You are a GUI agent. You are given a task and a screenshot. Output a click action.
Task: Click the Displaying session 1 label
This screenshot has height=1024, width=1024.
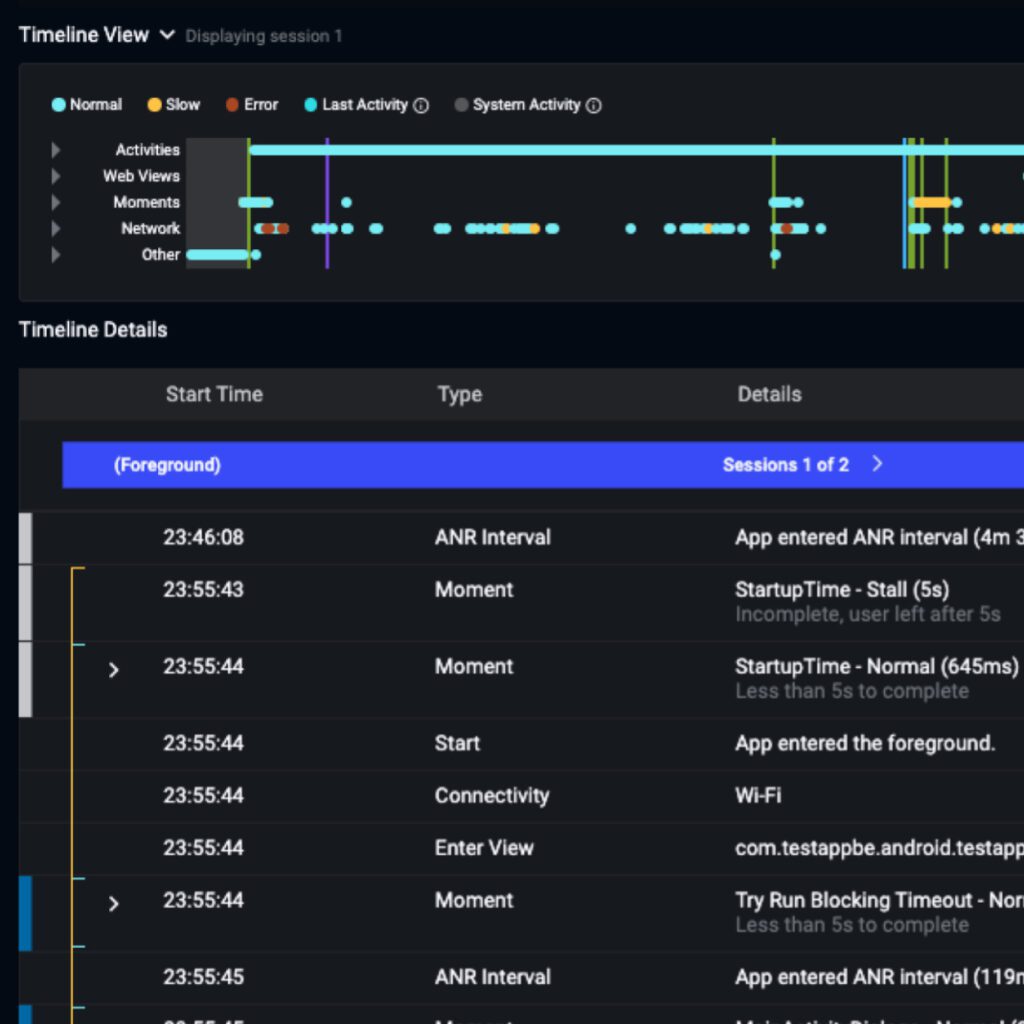tap(263, 36)
